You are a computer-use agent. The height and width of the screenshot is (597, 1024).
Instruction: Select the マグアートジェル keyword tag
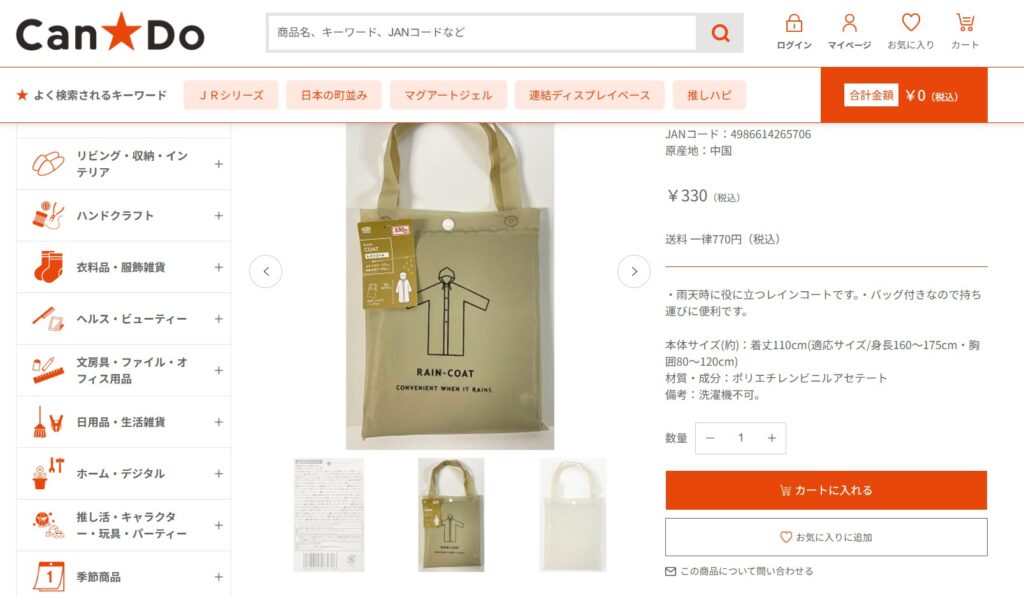coord(448,95)
